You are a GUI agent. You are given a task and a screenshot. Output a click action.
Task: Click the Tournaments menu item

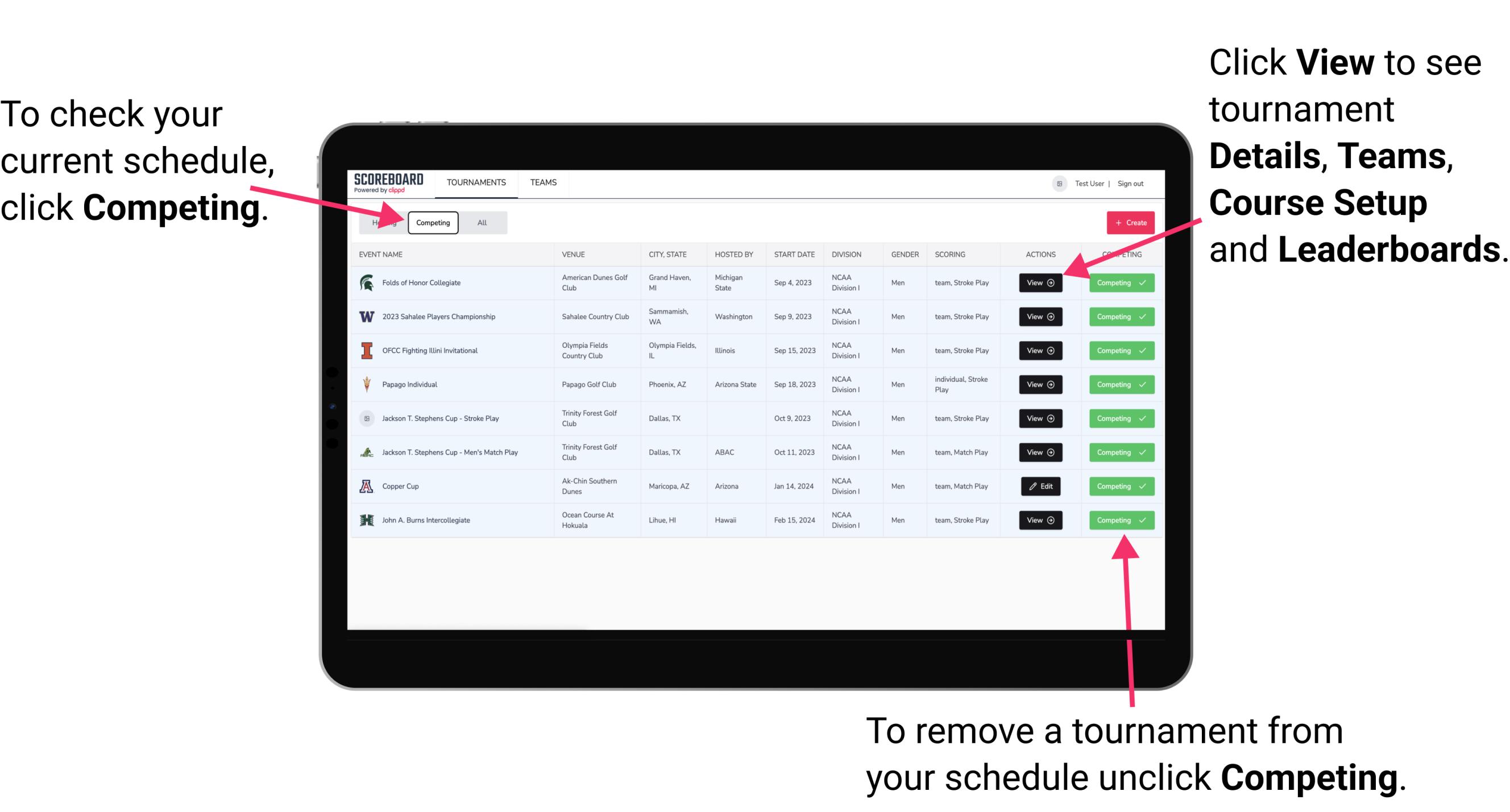pyautogui.click(x=477, y=182)
